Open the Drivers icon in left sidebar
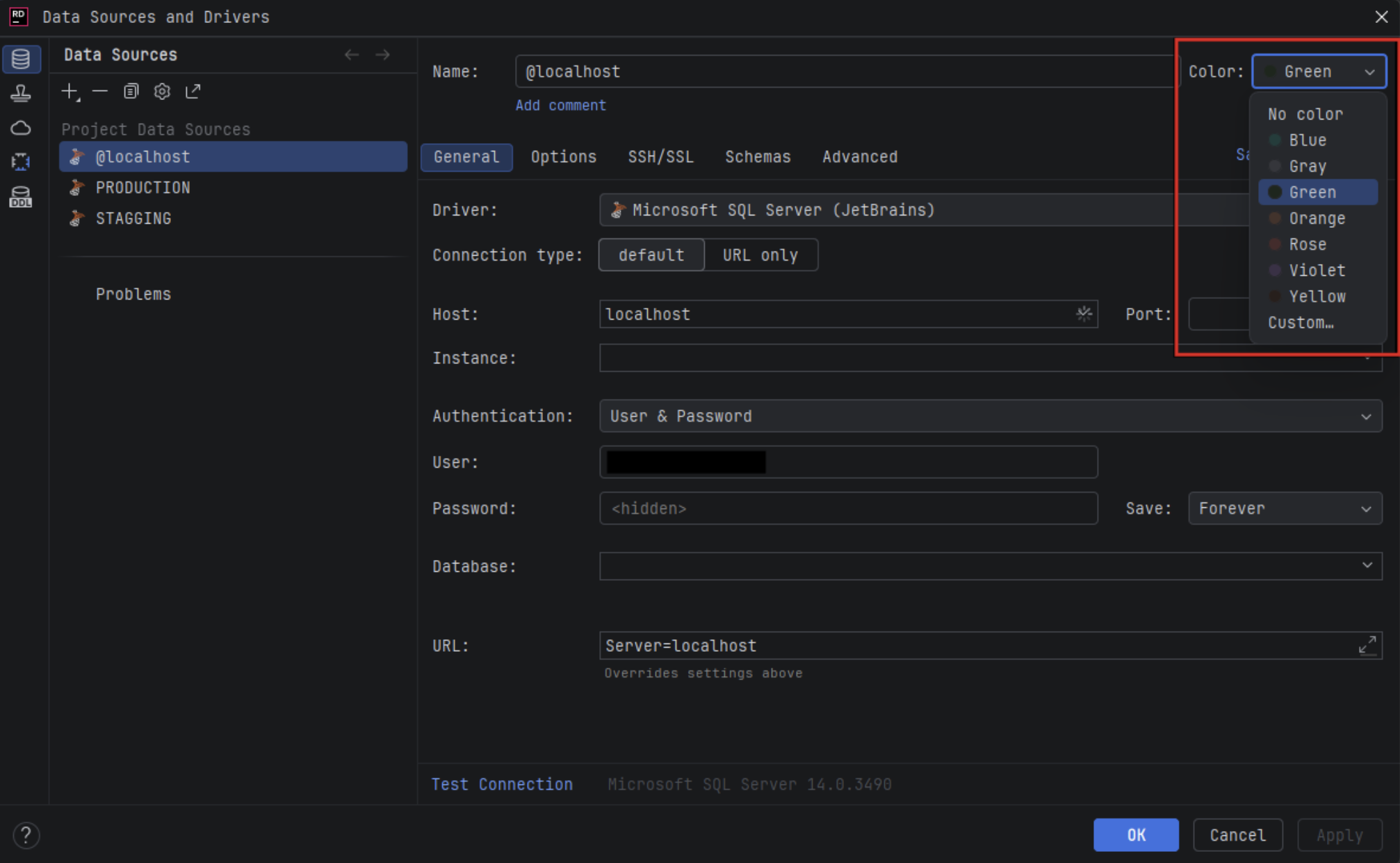The height and width of the screenshot is (863, 1400). click(x=21, y=93)
